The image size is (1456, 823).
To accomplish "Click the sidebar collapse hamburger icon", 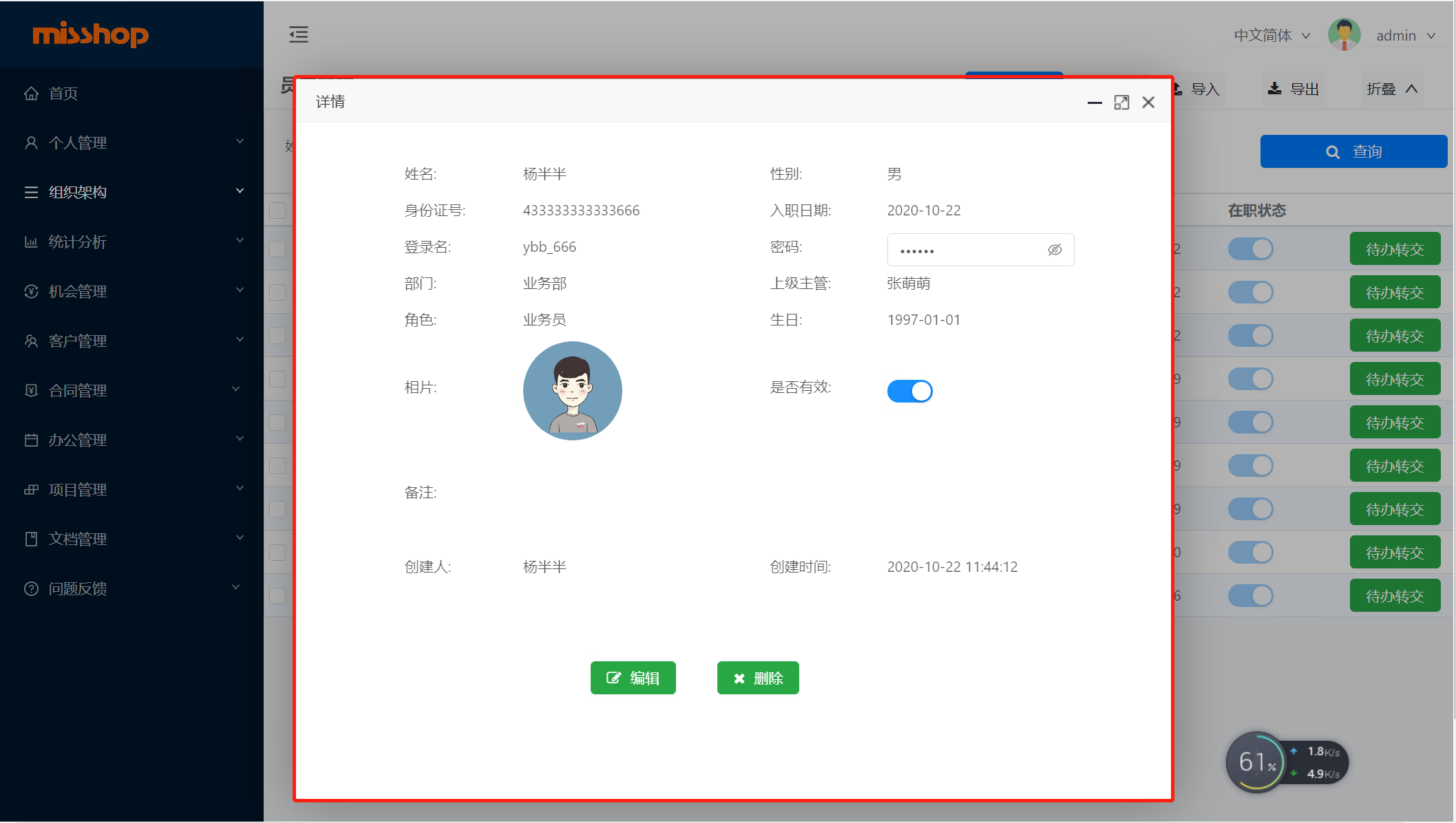I will click(298, 34).
